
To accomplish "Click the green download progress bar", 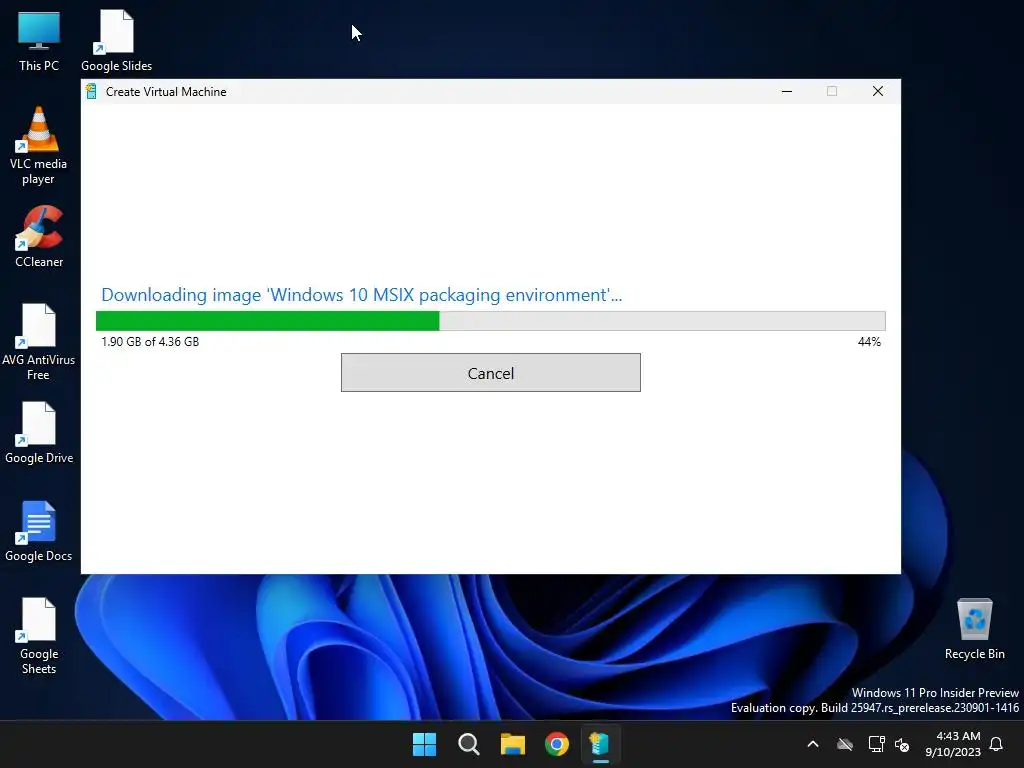I will [x=490, y=321].
